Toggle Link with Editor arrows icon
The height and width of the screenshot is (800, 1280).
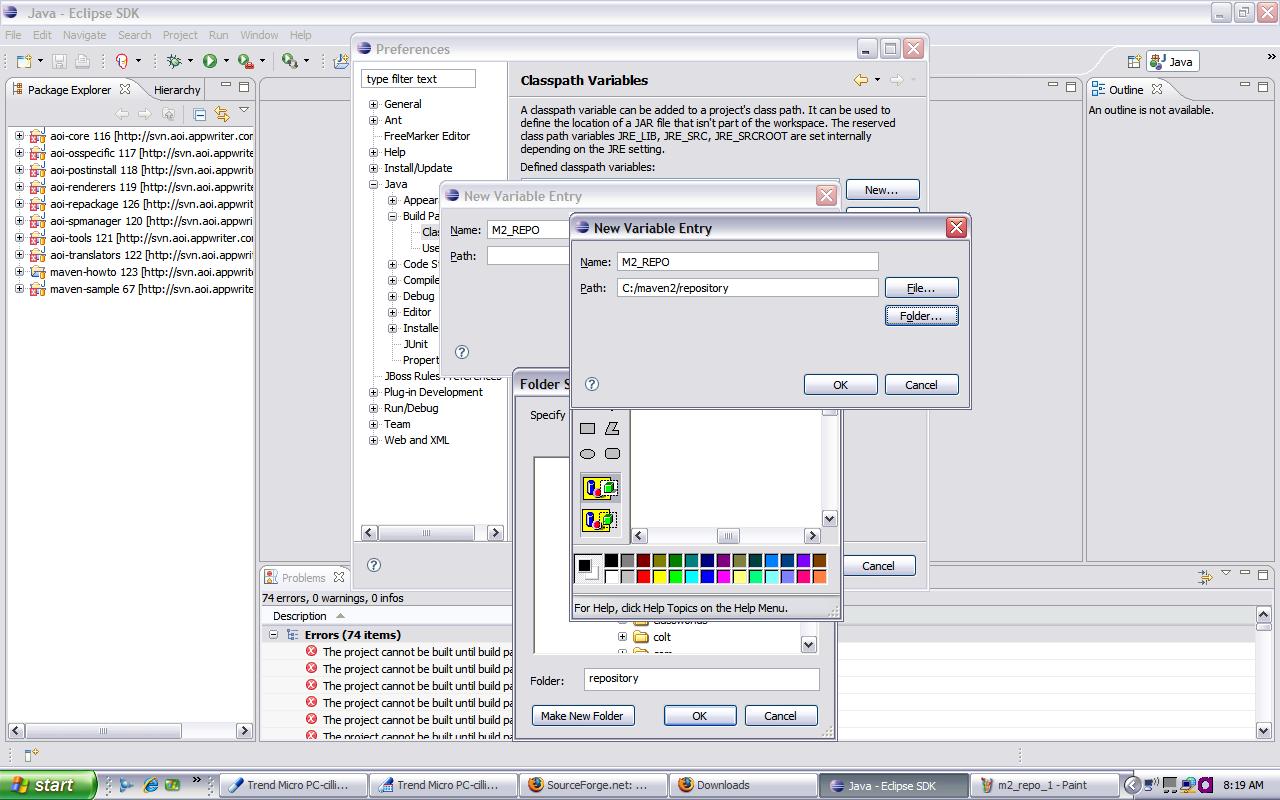[x=222, y=114]
